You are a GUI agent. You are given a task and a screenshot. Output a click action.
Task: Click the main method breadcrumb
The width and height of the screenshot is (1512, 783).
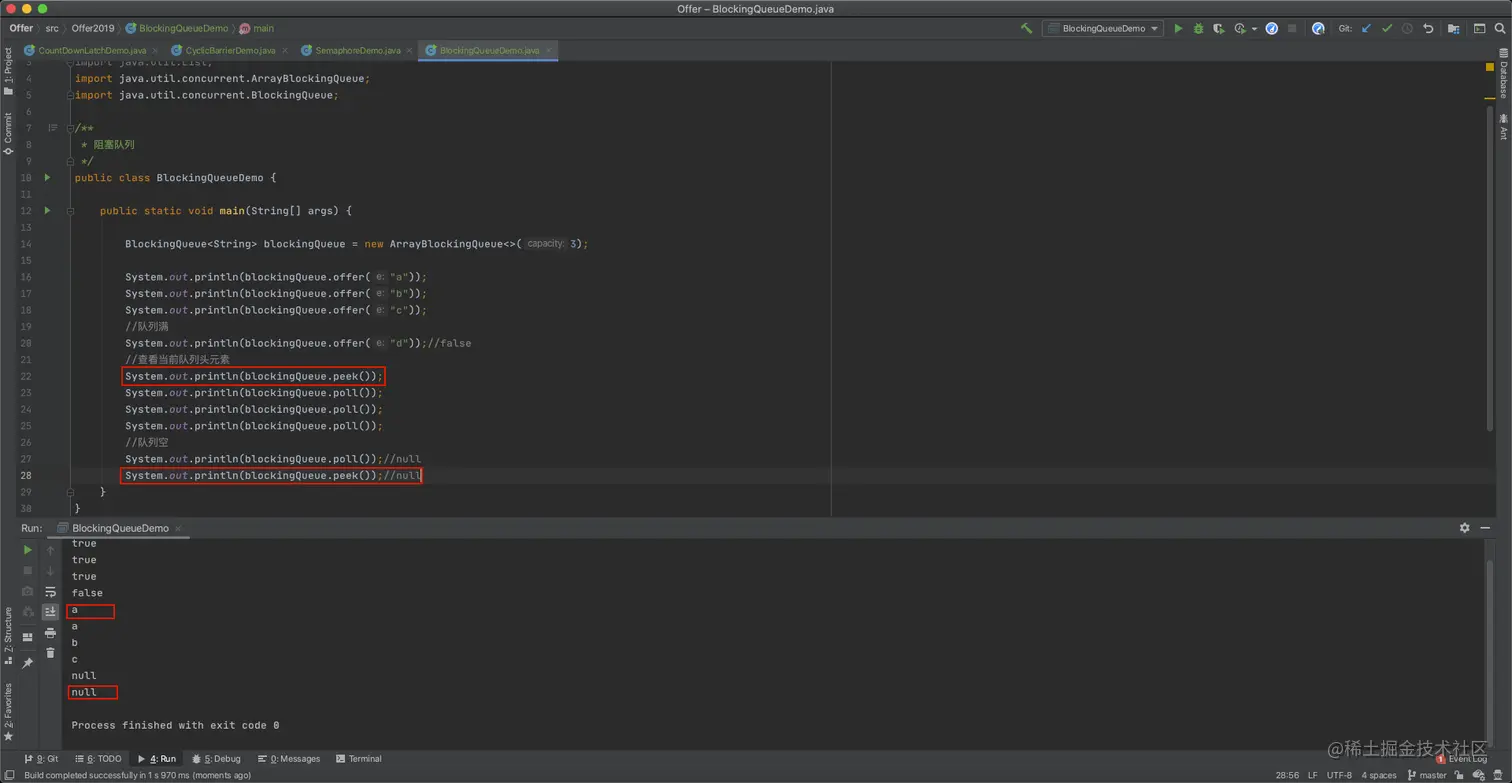(x=257, y=28)
